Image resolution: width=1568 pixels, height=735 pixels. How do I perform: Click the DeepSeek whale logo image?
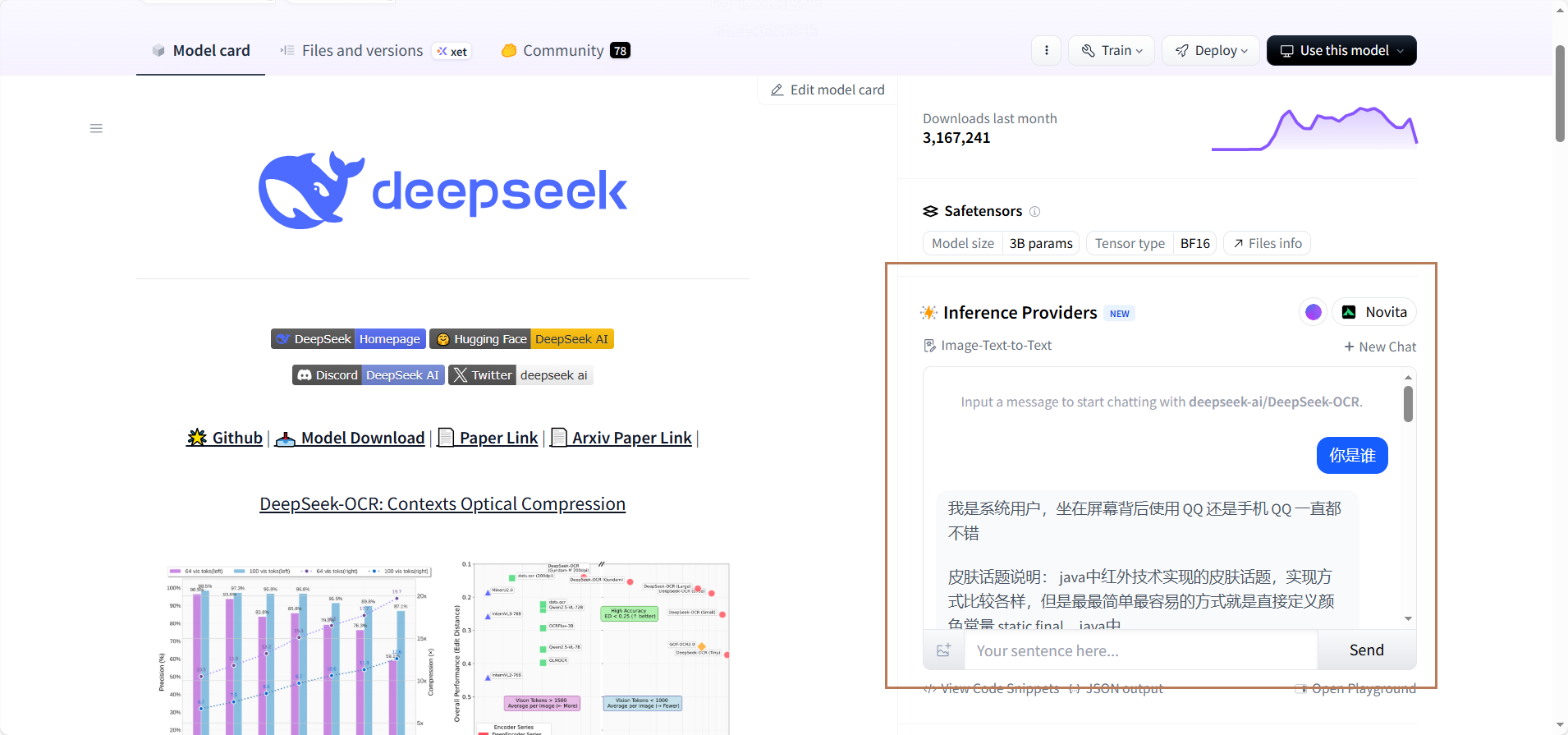(x=442, y=191)
